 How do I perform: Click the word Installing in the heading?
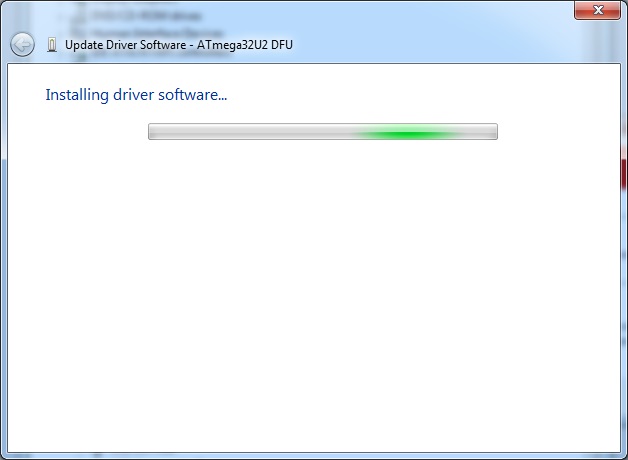click(75, 95)
